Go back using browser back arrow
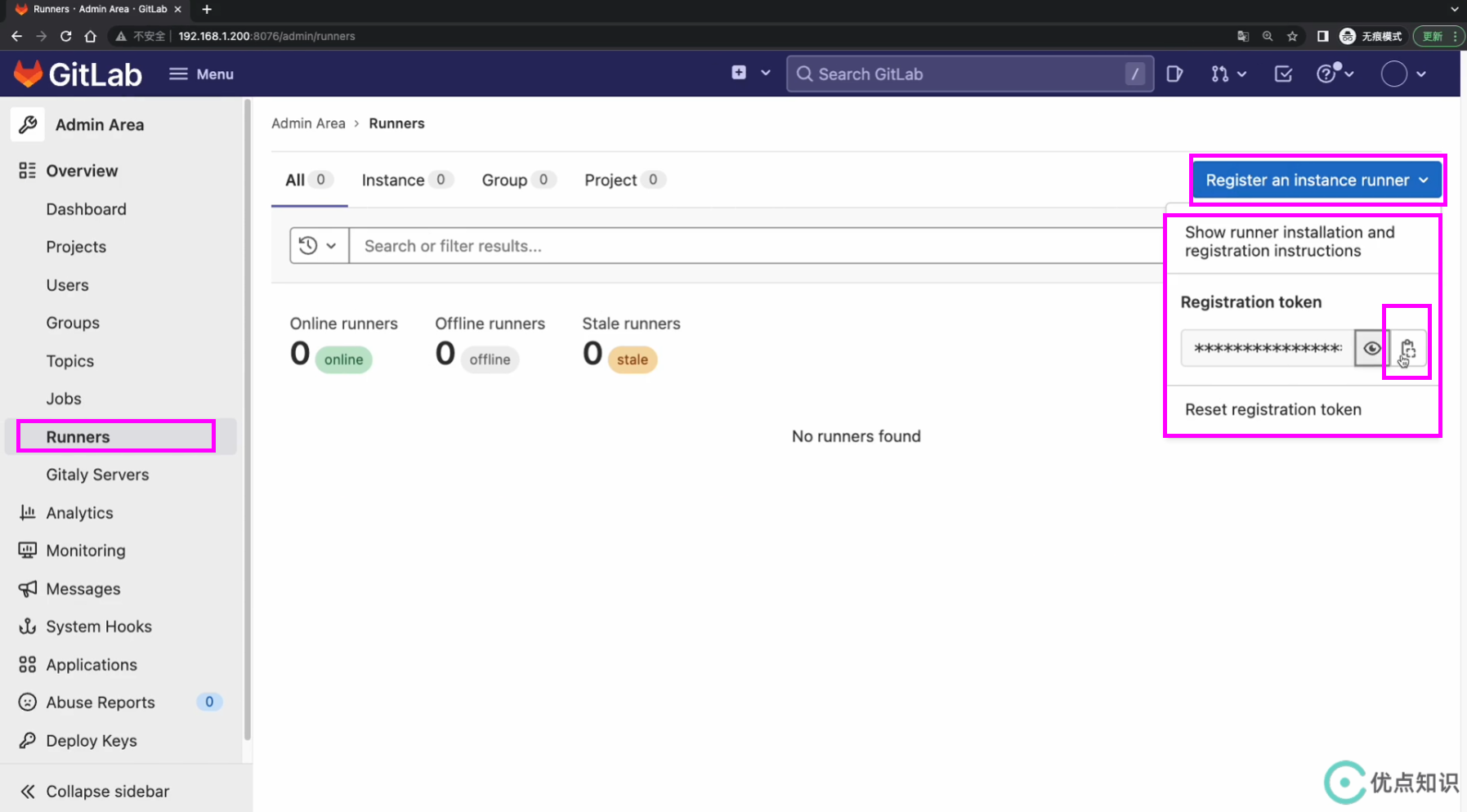This screenshot has width=1467, height=812. [16, 36]
